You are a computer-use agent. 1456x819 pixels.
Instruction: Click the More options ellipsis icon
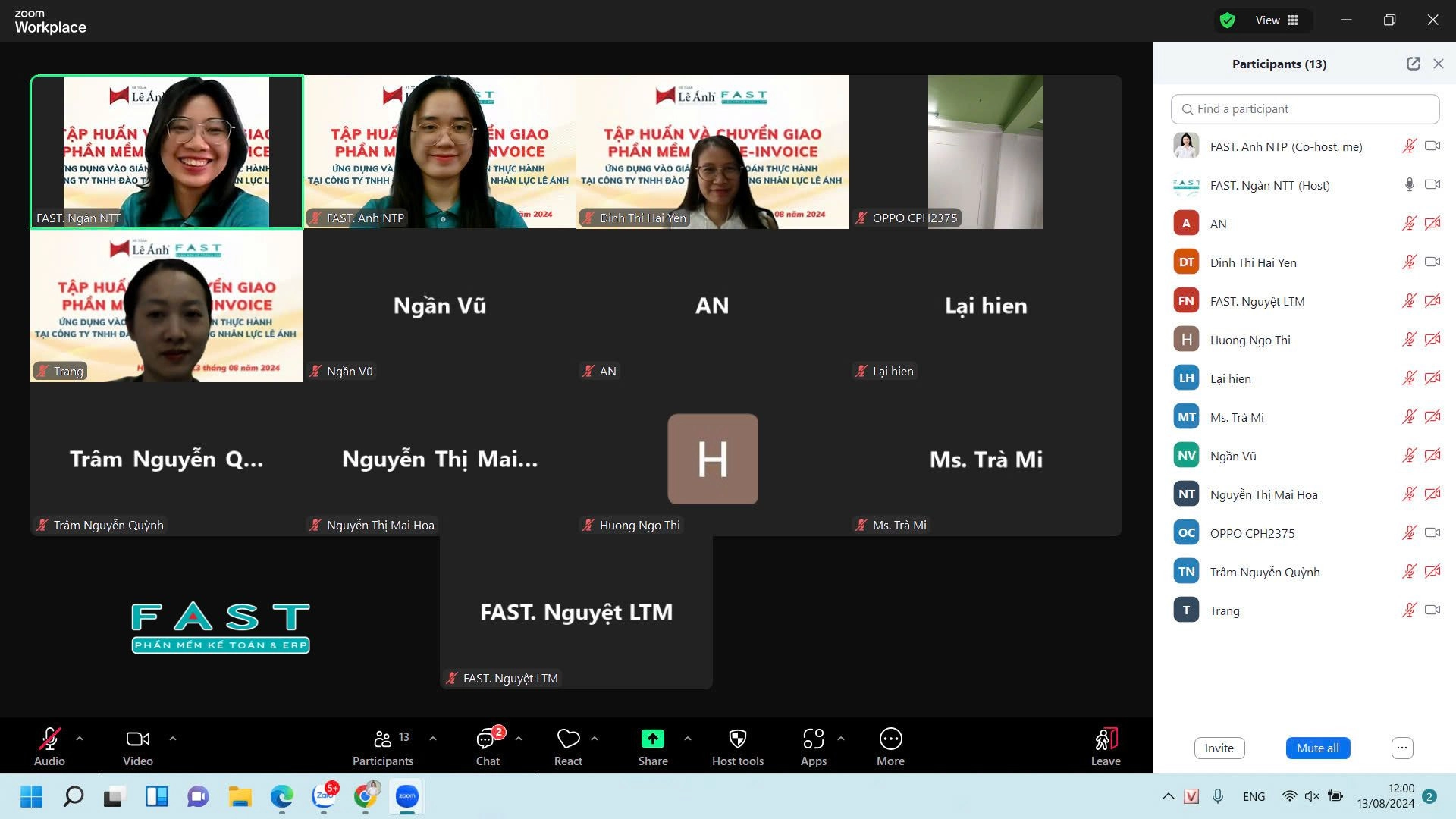(x=890, y=739)
